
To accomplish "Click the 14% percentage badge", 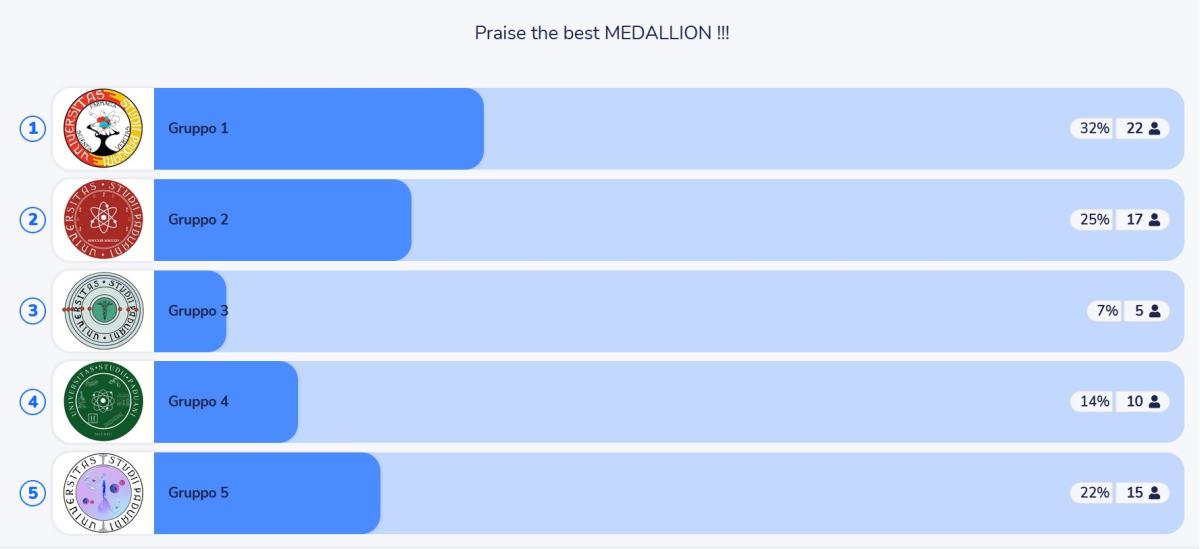I will pyautogui.click(x=1094, y=402).
